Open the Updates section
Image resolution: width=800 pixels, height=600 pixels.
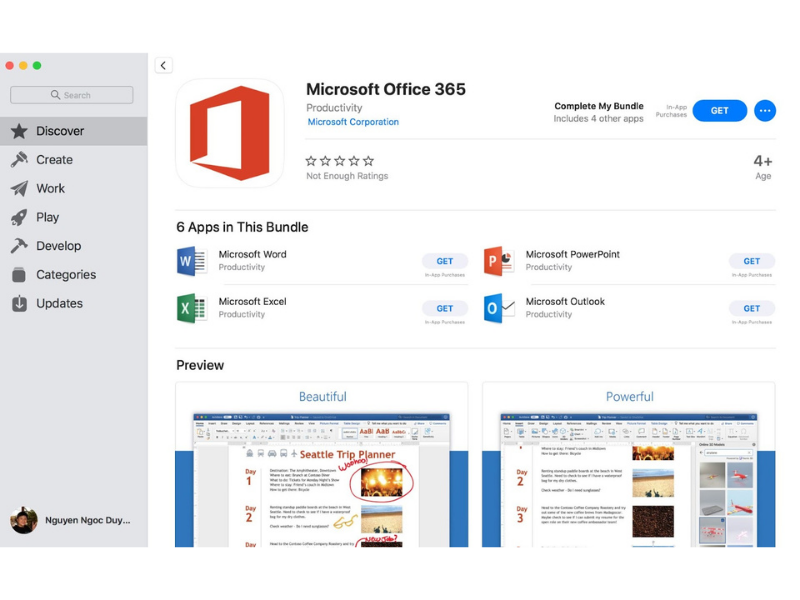pos(74,303)
